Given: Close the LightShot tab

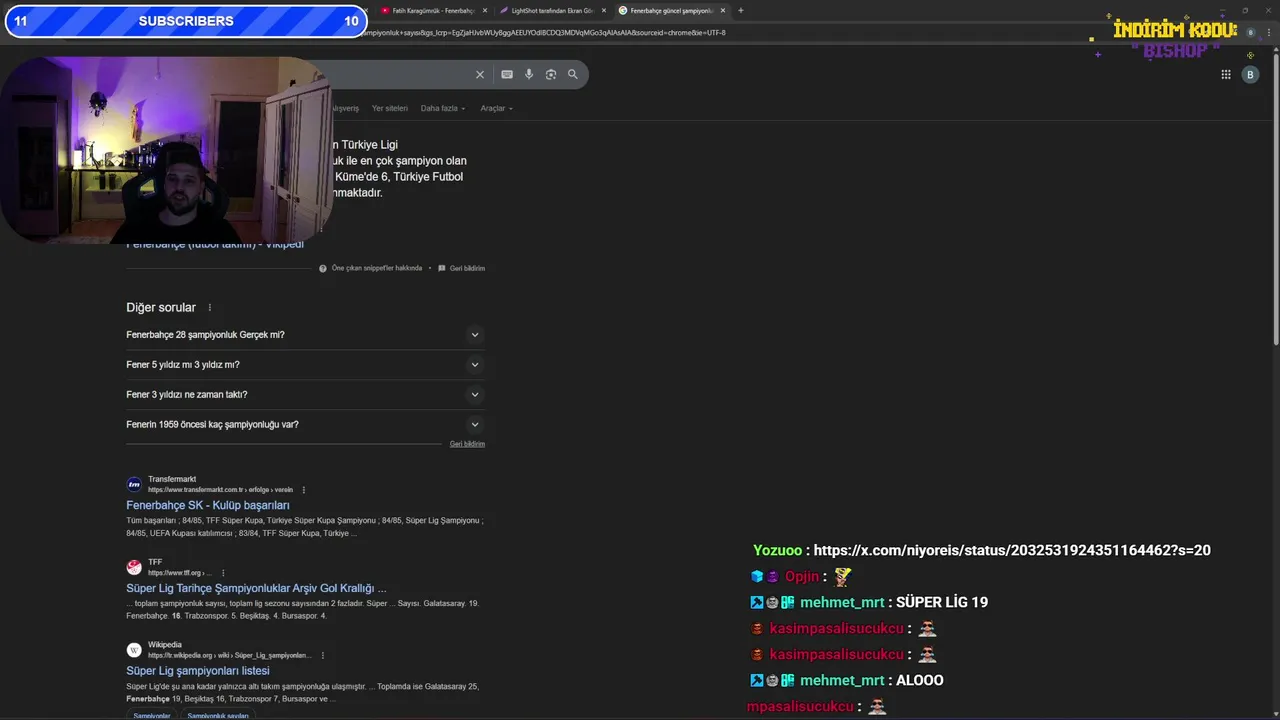Looking at the screenshot, I should (604, 10).
